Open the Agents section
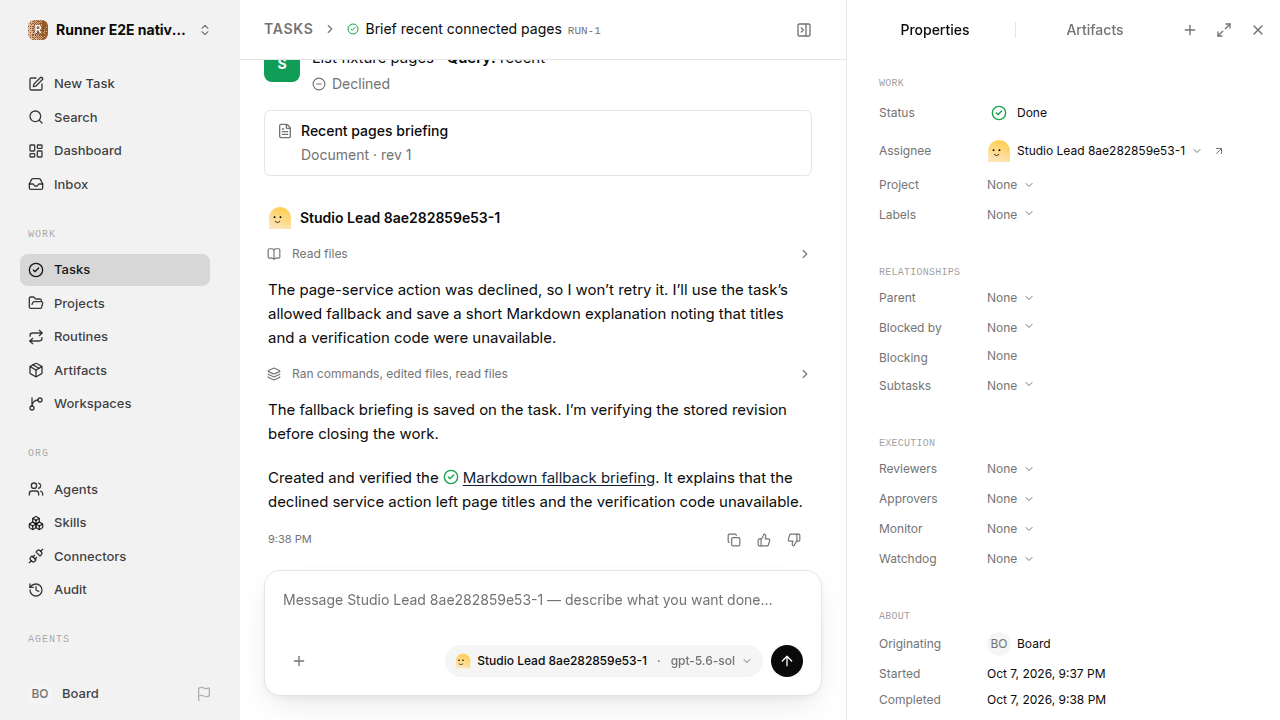 tap(115, 489)
